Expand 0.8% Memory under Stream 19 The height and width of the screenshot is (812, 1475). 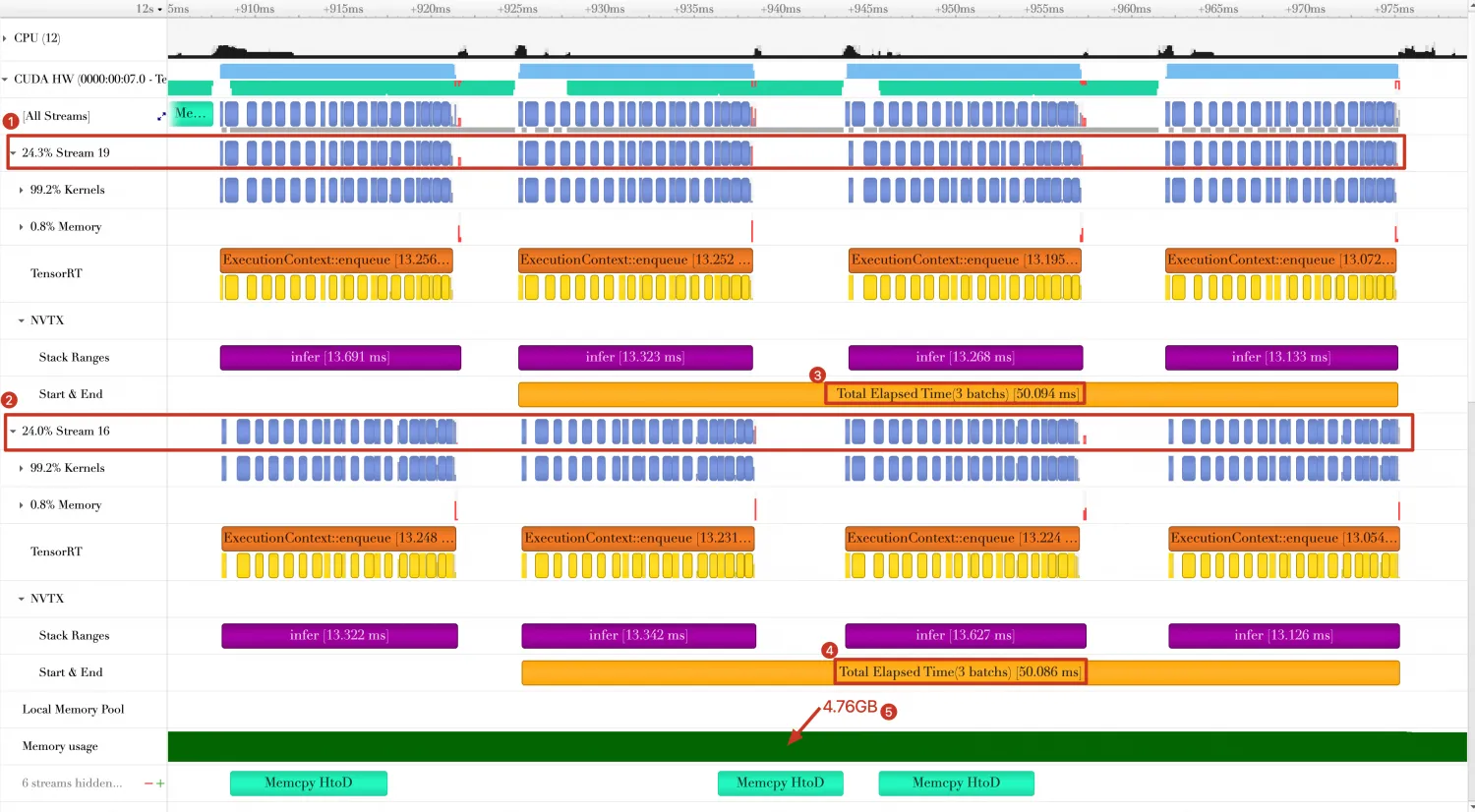point(21,227)
